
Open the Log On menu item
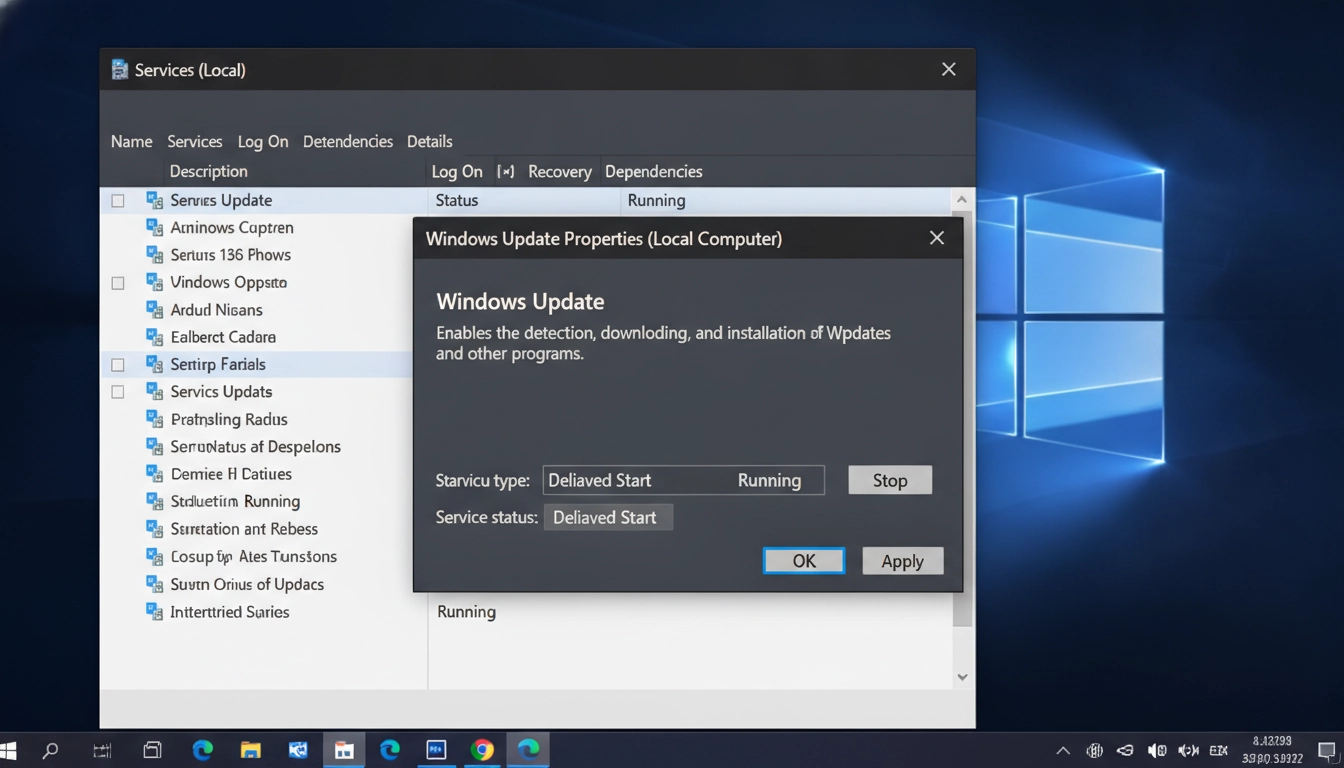coord(263,142)
